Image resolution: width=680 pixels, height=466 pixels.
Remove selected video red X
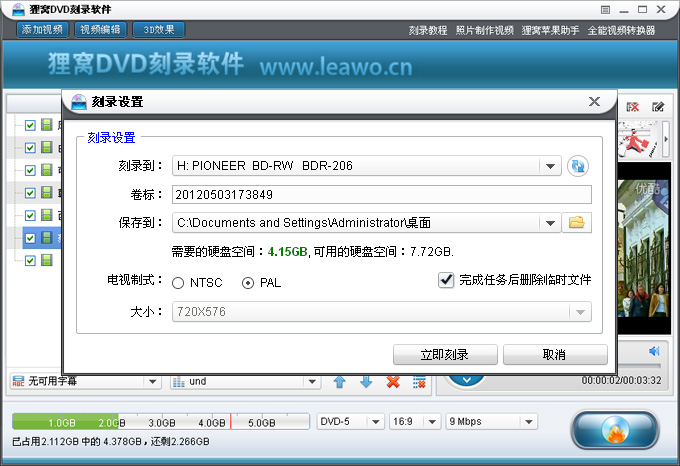pyautogui.click(x=393, y=382)
